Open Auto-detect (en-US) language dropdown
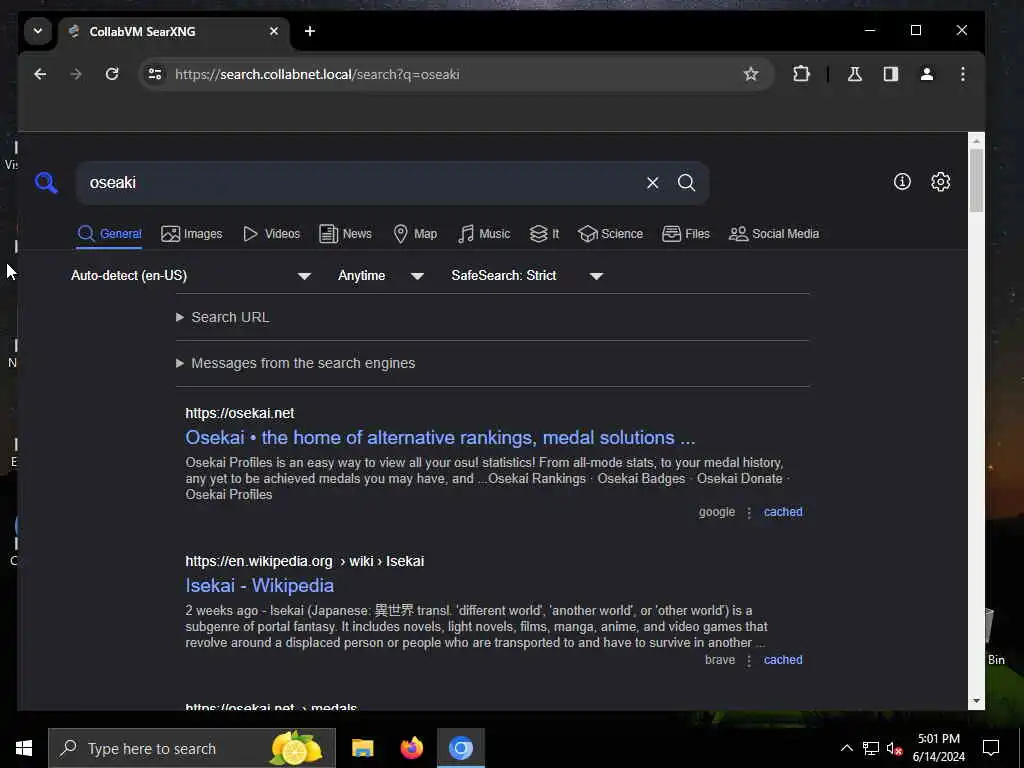 click(191, 276)
